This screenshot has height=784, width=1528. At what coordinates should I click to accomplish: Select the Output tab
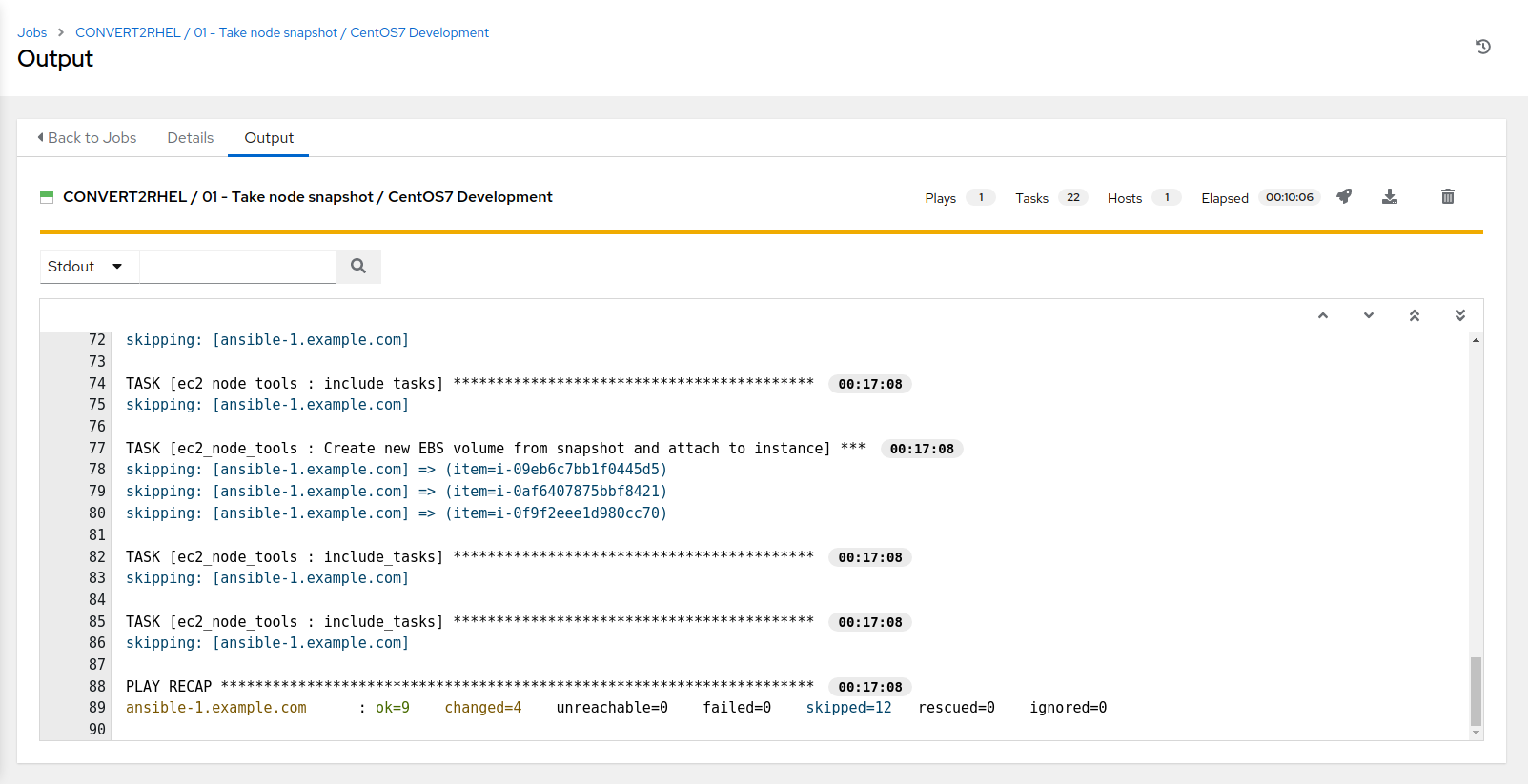point(269,138)
